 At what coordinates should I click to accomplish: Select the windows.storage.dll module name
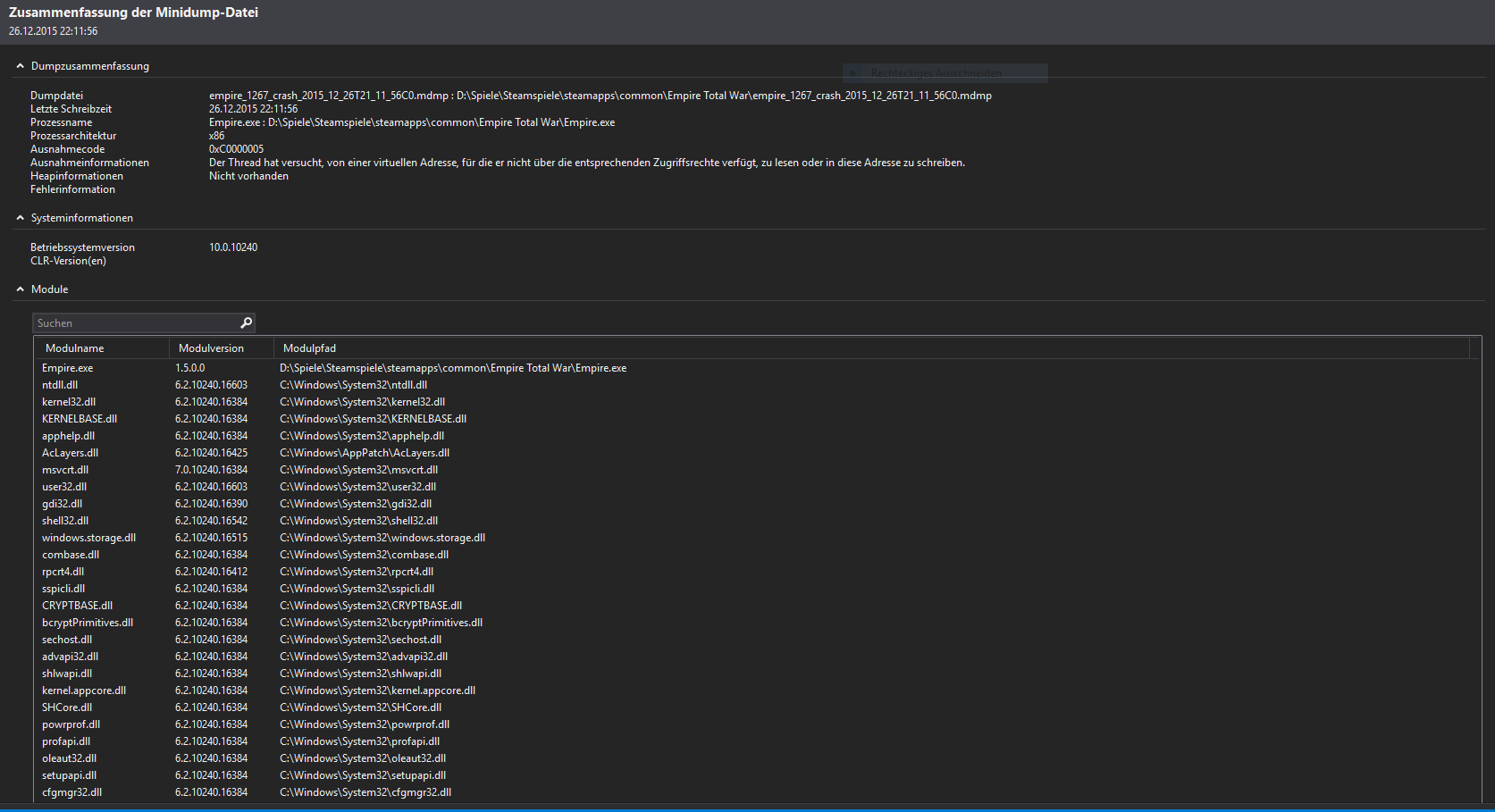(x=88, y=538)
